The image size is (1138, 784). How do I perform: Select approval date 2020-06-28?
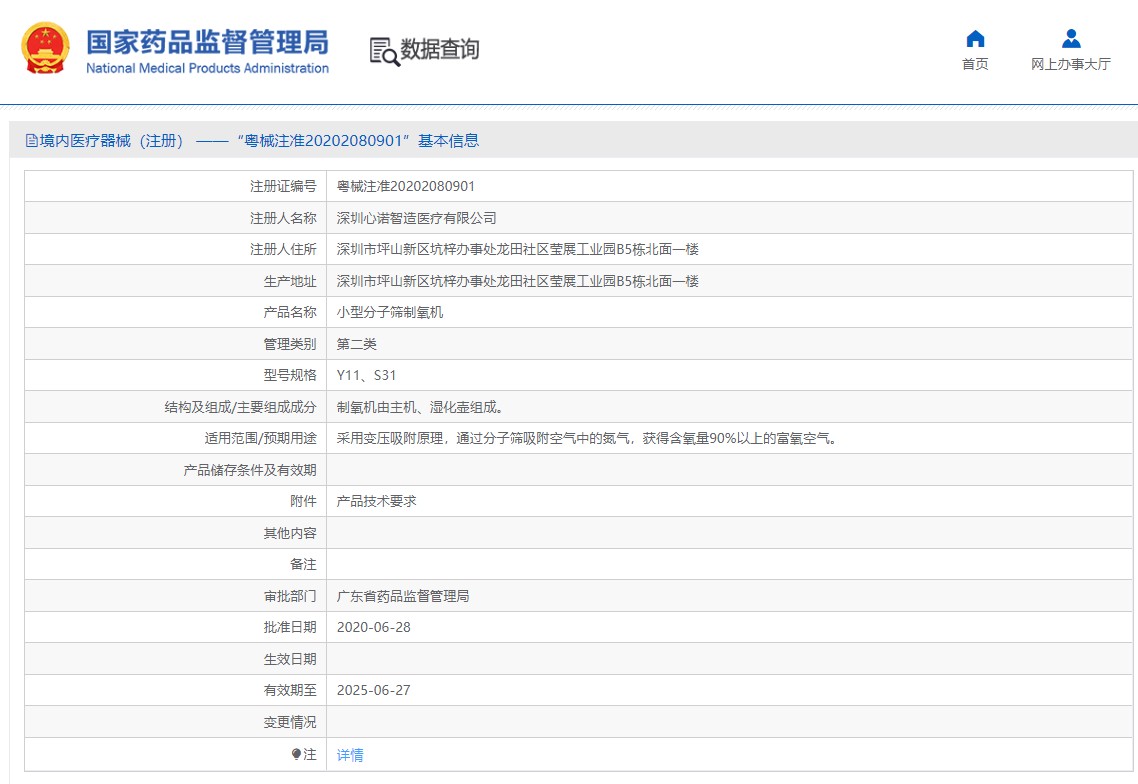[374, 627]
